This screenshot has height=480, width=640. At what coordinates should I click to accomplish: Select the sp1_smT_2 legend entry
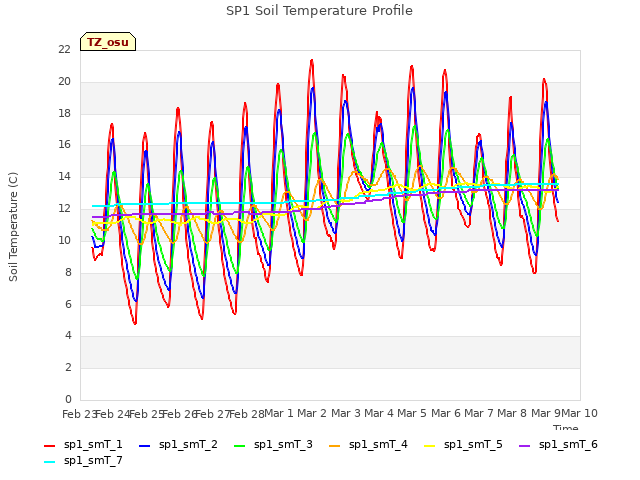coord(178,444)
